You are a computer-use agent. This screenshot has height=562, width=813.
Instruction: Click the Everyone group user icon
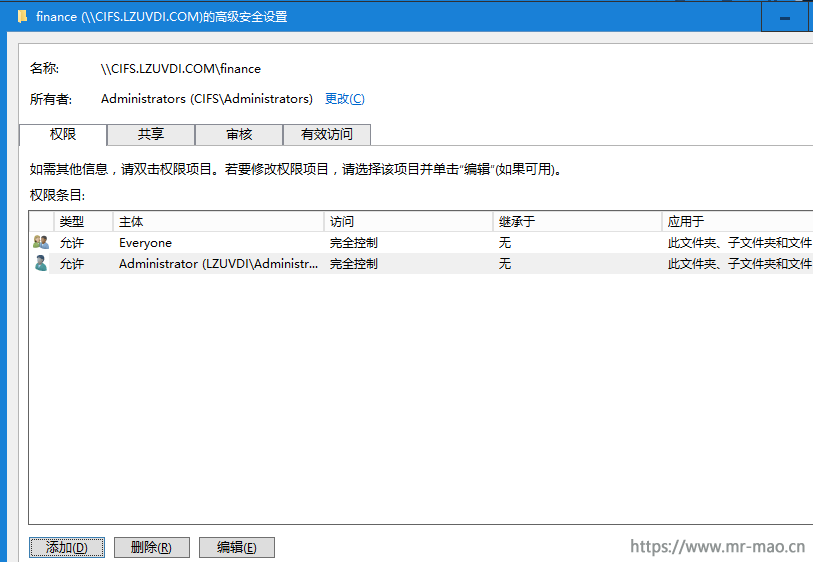(x=40, y=242)
